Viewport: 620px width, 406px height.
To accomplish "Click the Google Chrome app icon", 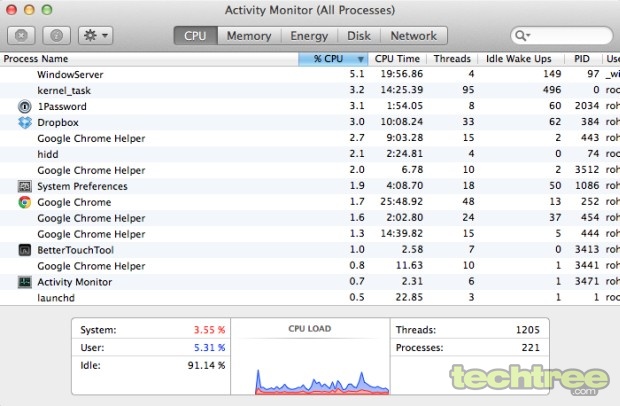I will point(25,202).
